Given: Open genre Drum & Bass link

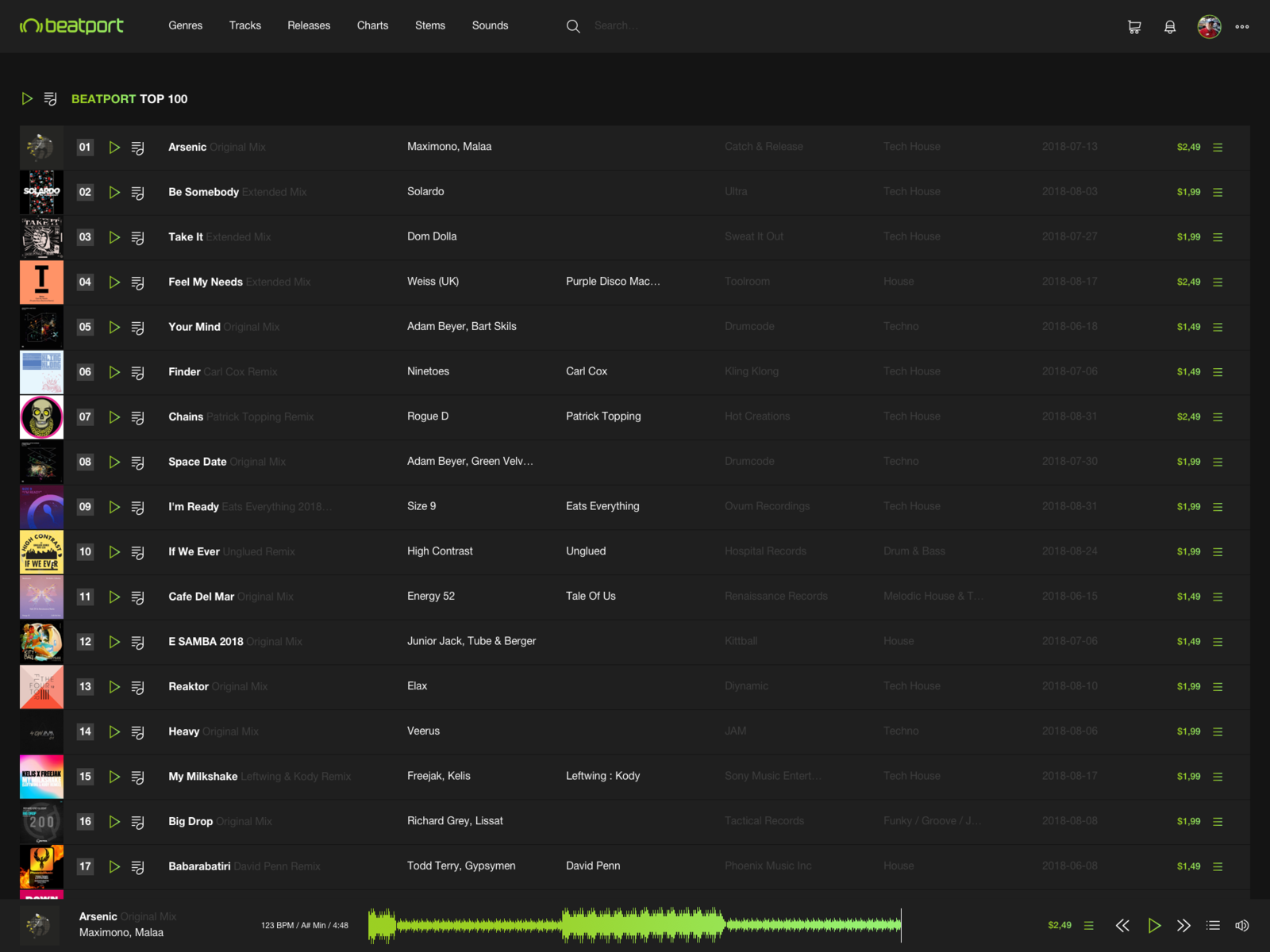Looking at the screenshot, I should [x=914, y=551].
